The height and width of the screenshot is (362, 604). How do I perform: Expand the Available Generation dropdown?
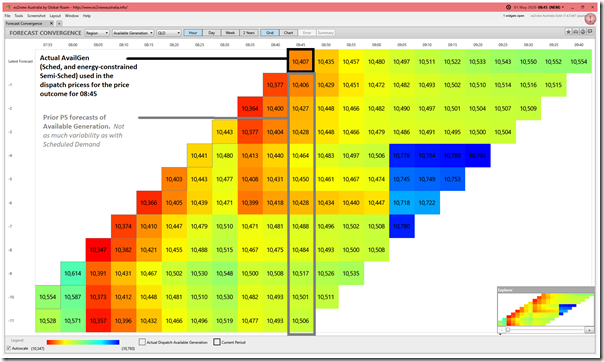pyautogui.click(x=133, y=33)
